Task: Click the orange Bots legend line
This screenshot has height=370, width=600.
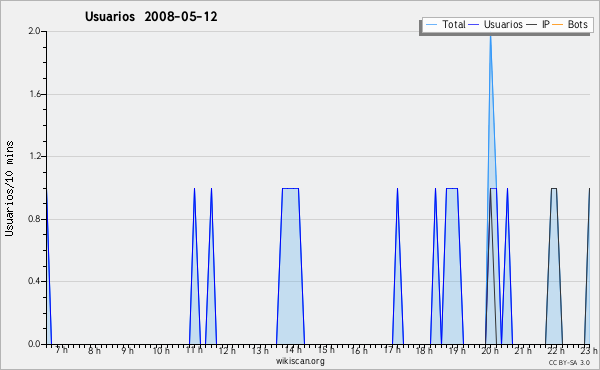Action: click(x=558, y=25)
